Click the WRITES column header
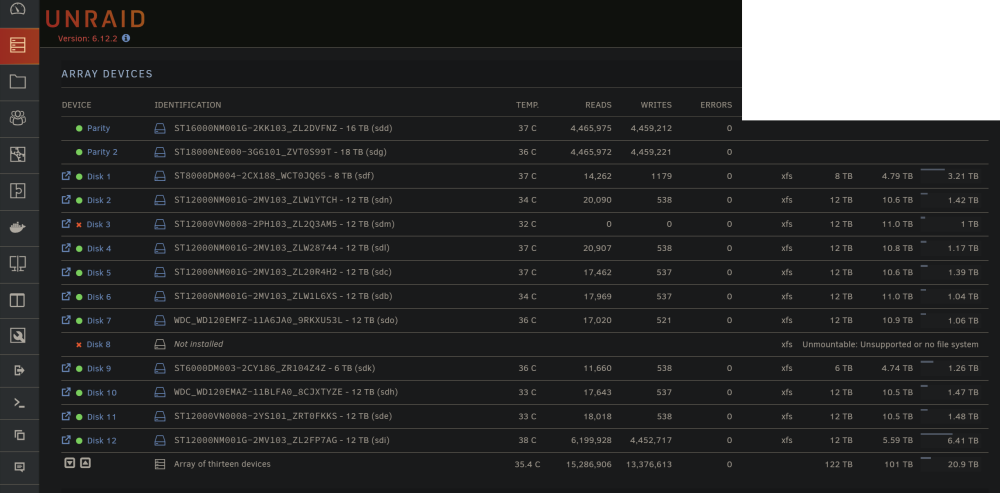 (x=656, y=105)
